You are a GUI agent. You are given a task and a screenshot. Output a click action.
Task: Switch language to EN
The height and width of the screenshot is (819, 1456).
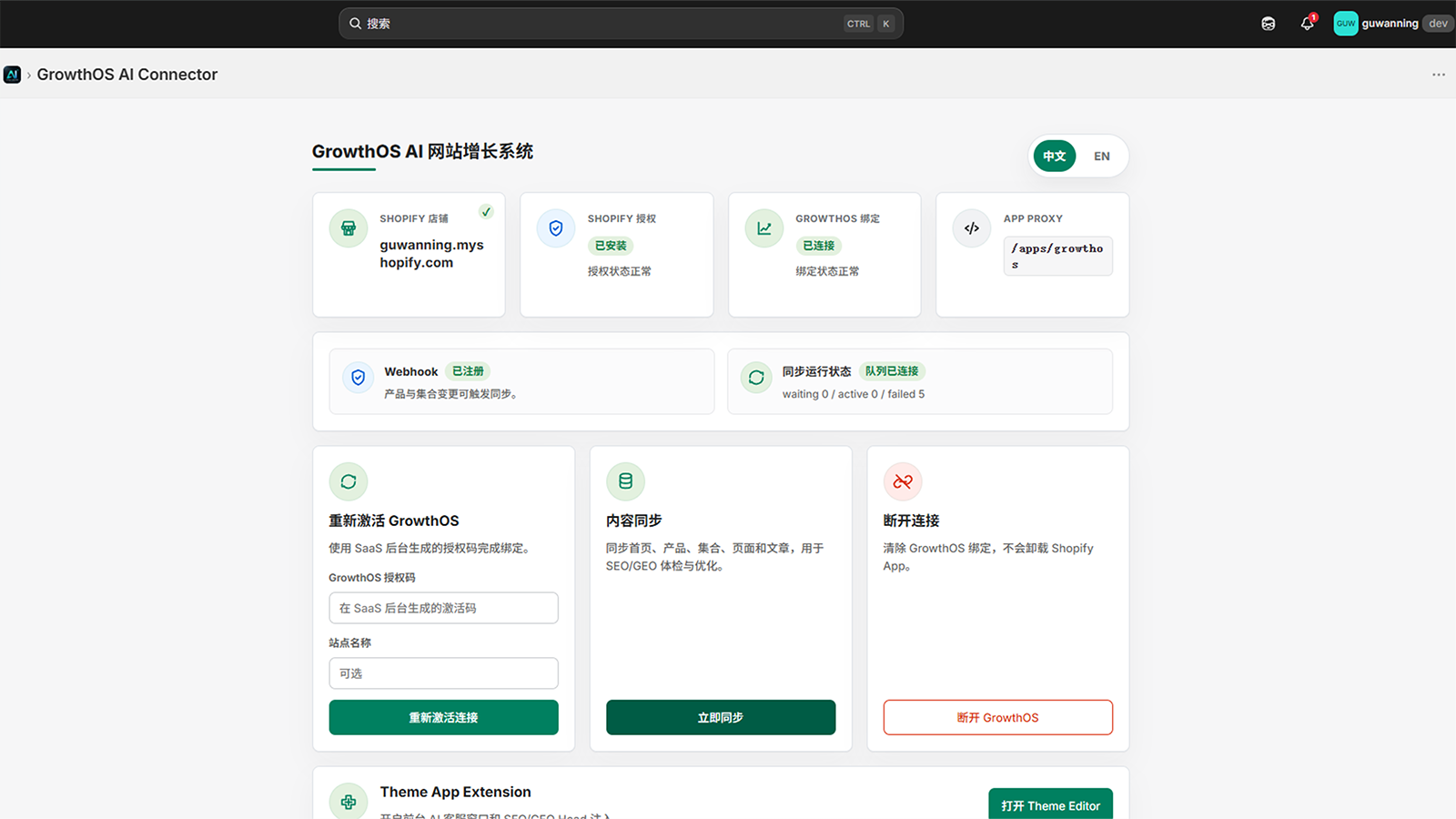click(1102, 157)
